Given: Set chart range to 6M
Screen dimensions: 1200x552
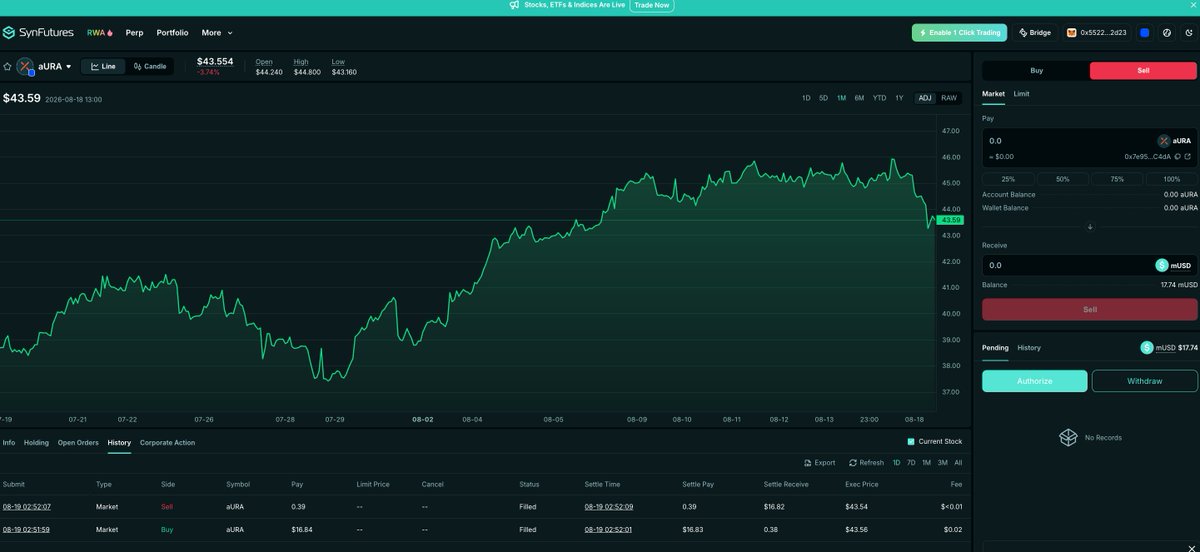Looking at the screenshot, I should click(859, 98).
